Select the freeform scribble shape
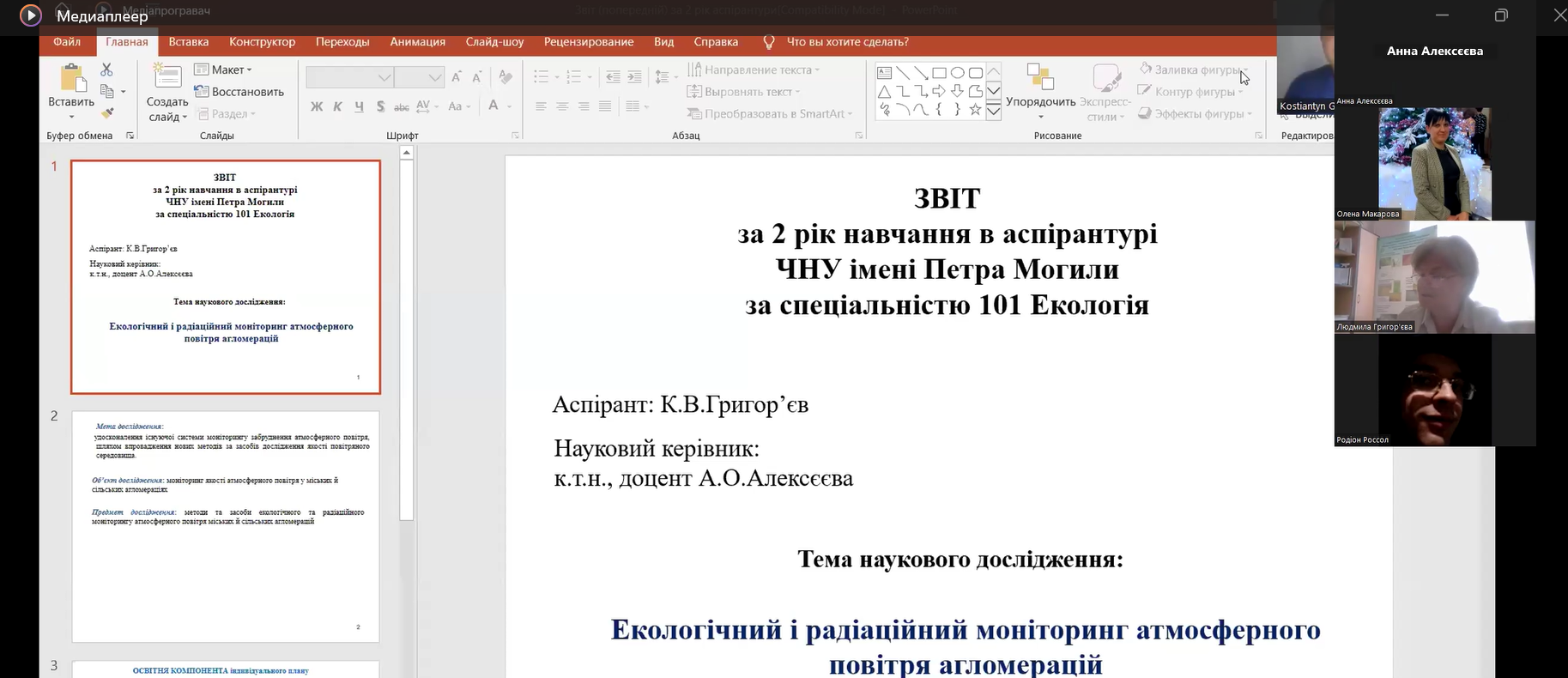Screen dimensions: 1568x678 point(884,109)
